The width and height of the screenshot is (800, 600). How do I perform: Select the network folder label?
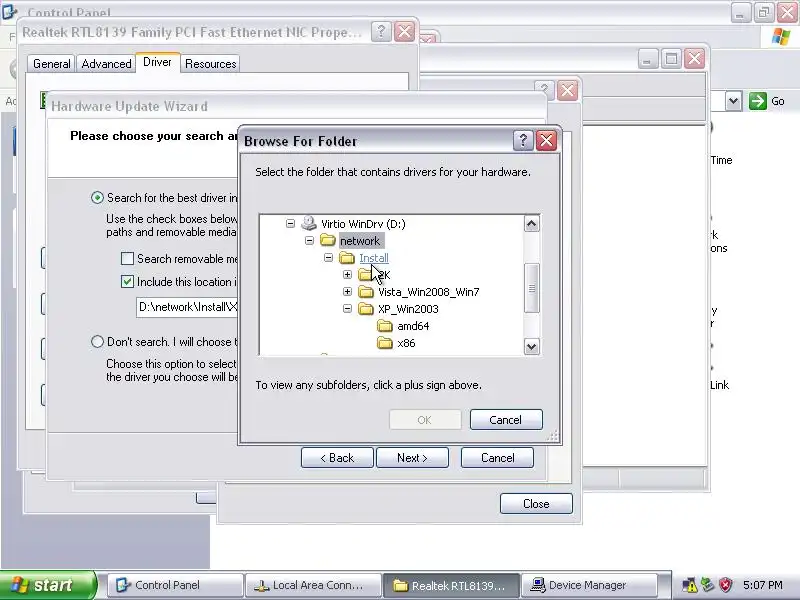pos(360,241)
